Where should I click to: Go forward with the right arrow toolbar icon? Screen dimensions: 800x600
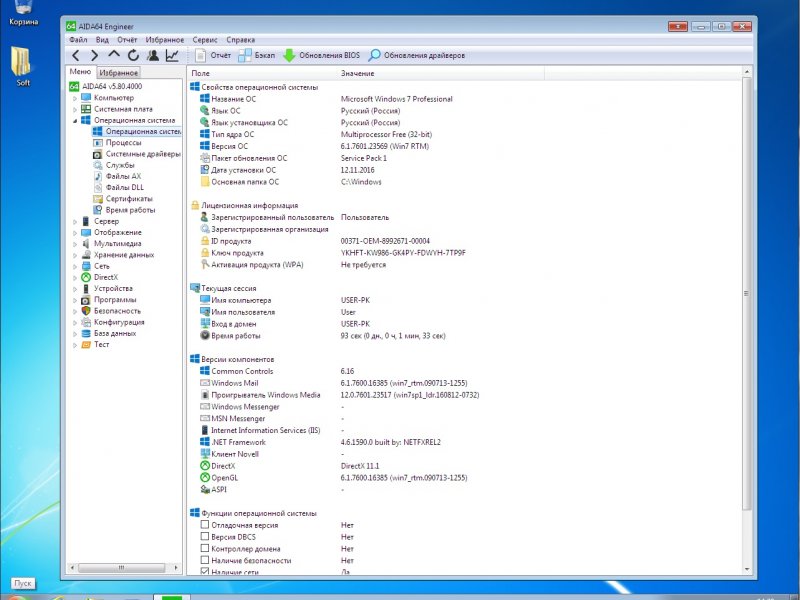click(94, 56)
